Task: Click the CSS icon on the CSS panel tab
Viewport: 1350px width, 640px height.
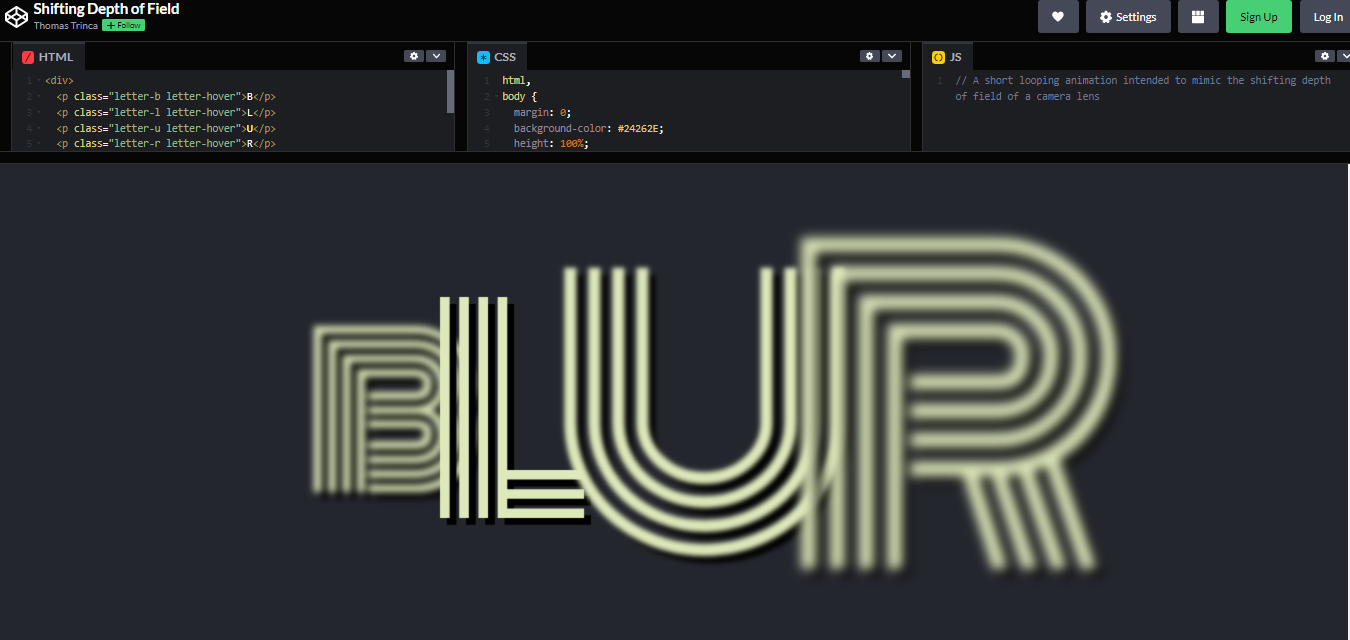Action: [x=483, y=56]
